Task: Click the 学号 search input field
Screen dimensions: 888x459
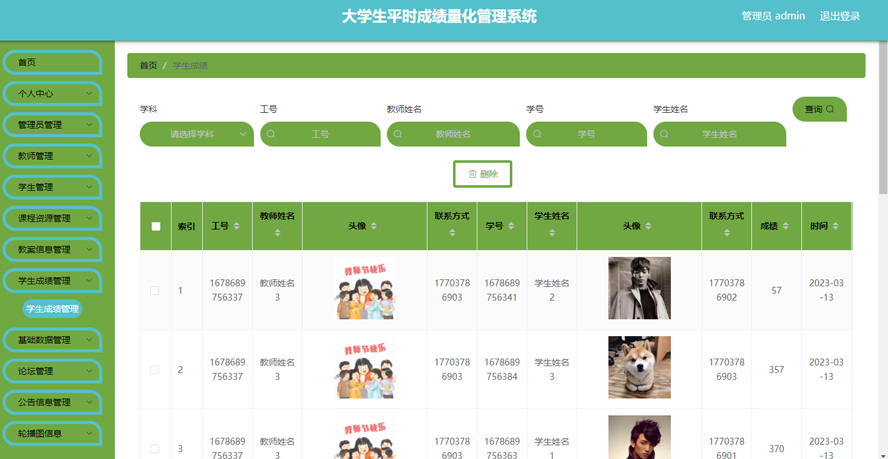Action: click(x=586, y=134)
